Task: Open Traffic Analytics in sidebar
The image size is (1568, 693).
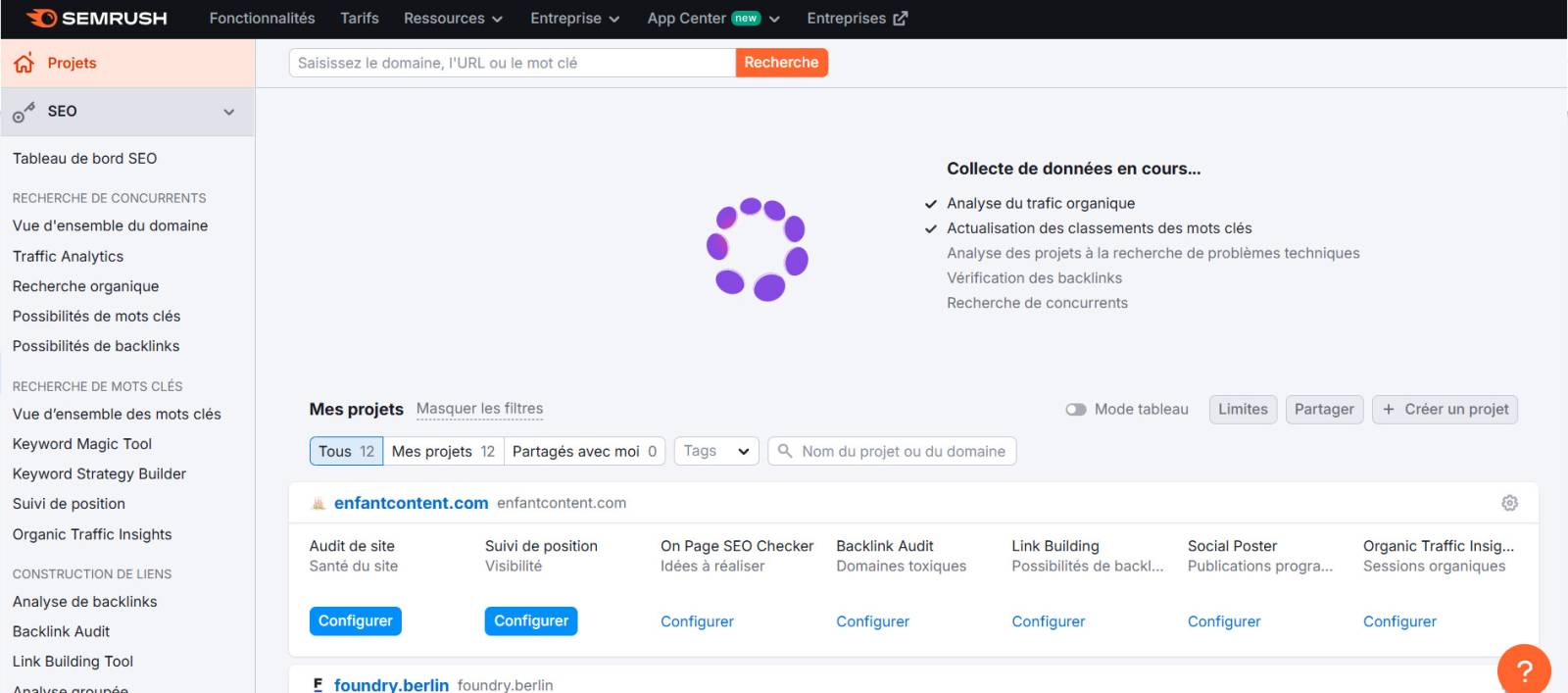Action: (x=68, y=256)
